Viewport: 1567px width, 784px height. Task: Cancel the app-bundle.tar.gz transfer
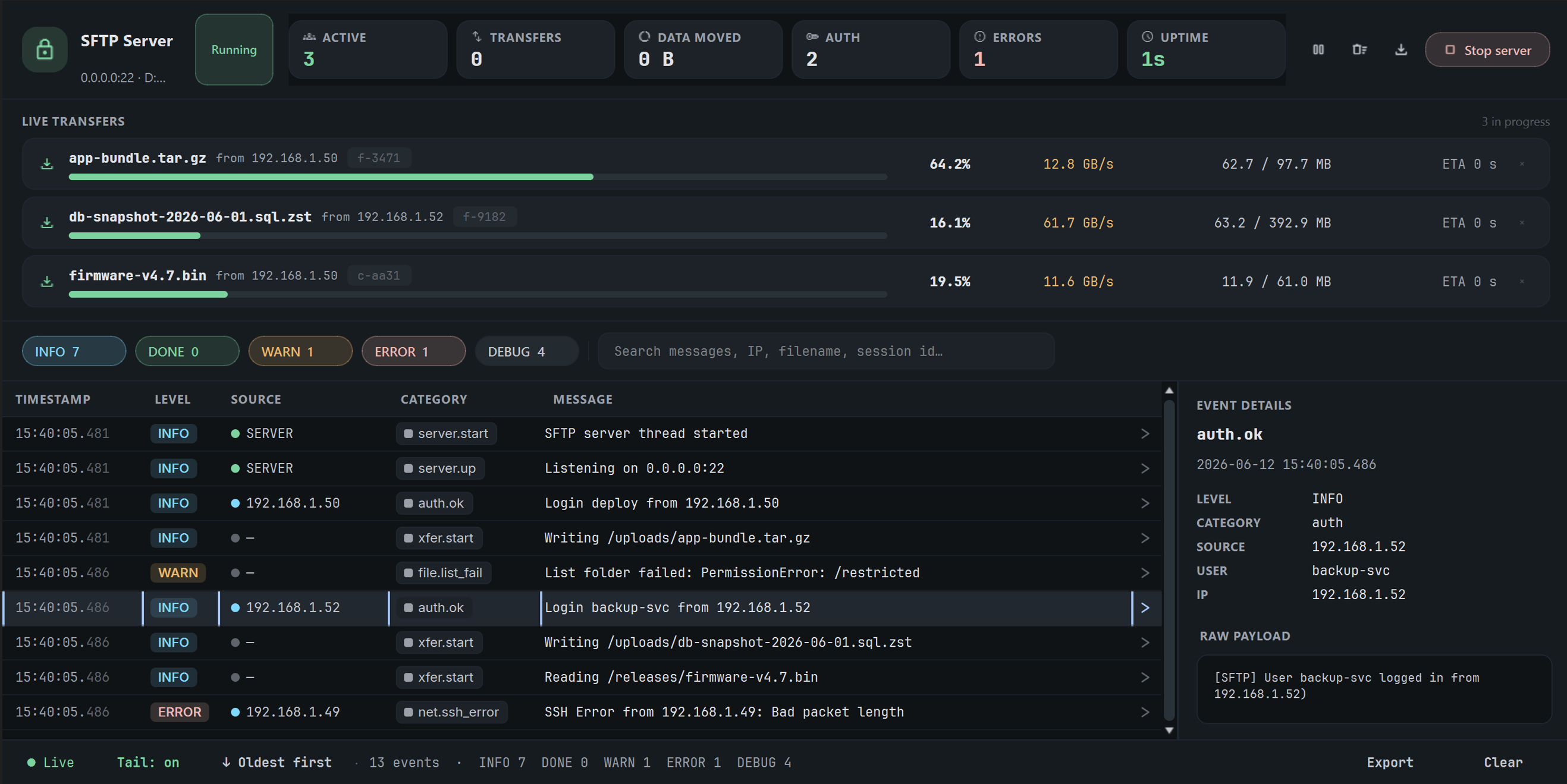1522,164
